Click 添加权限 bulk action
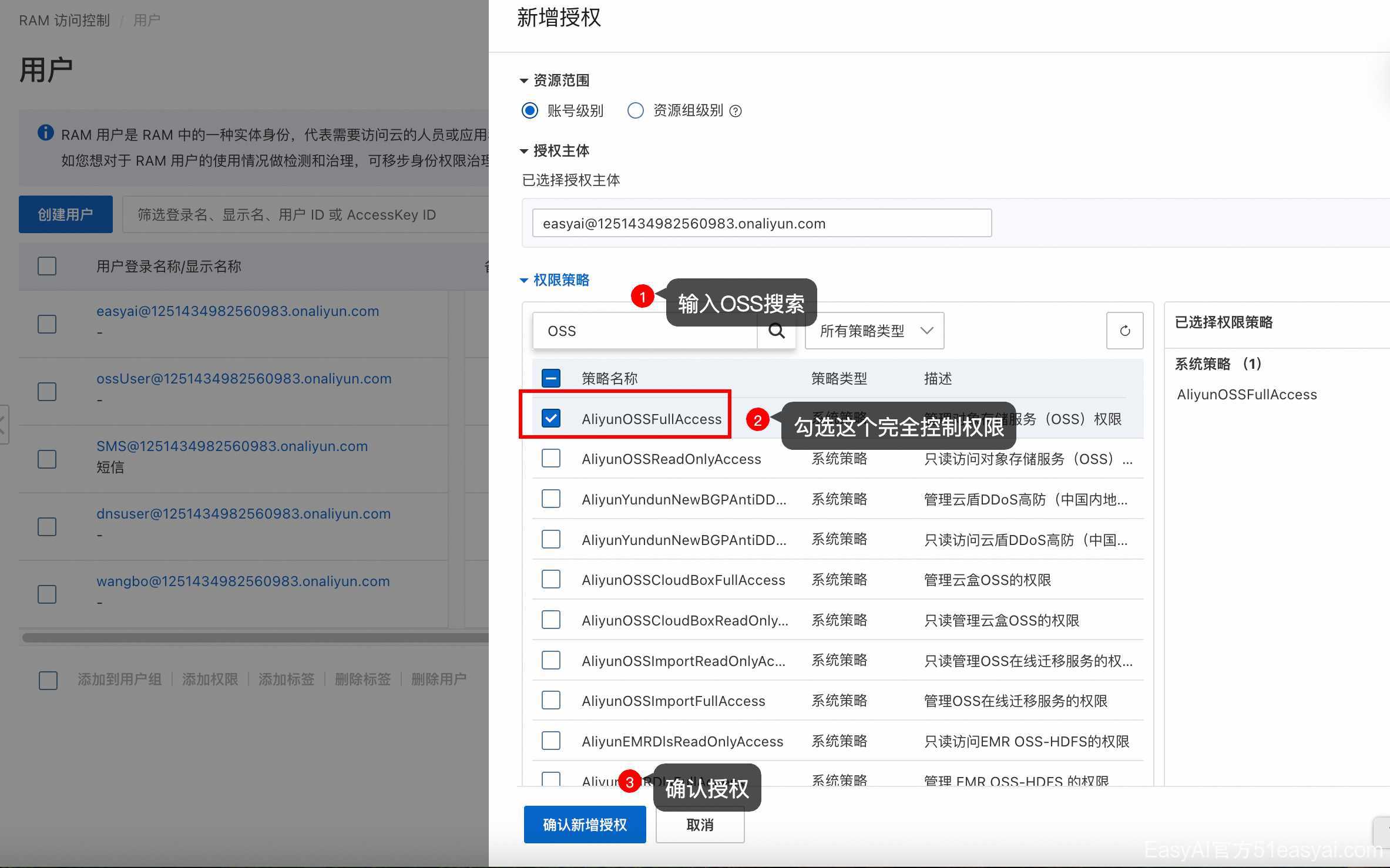1390x868 pixels. [x=210, y=679]
